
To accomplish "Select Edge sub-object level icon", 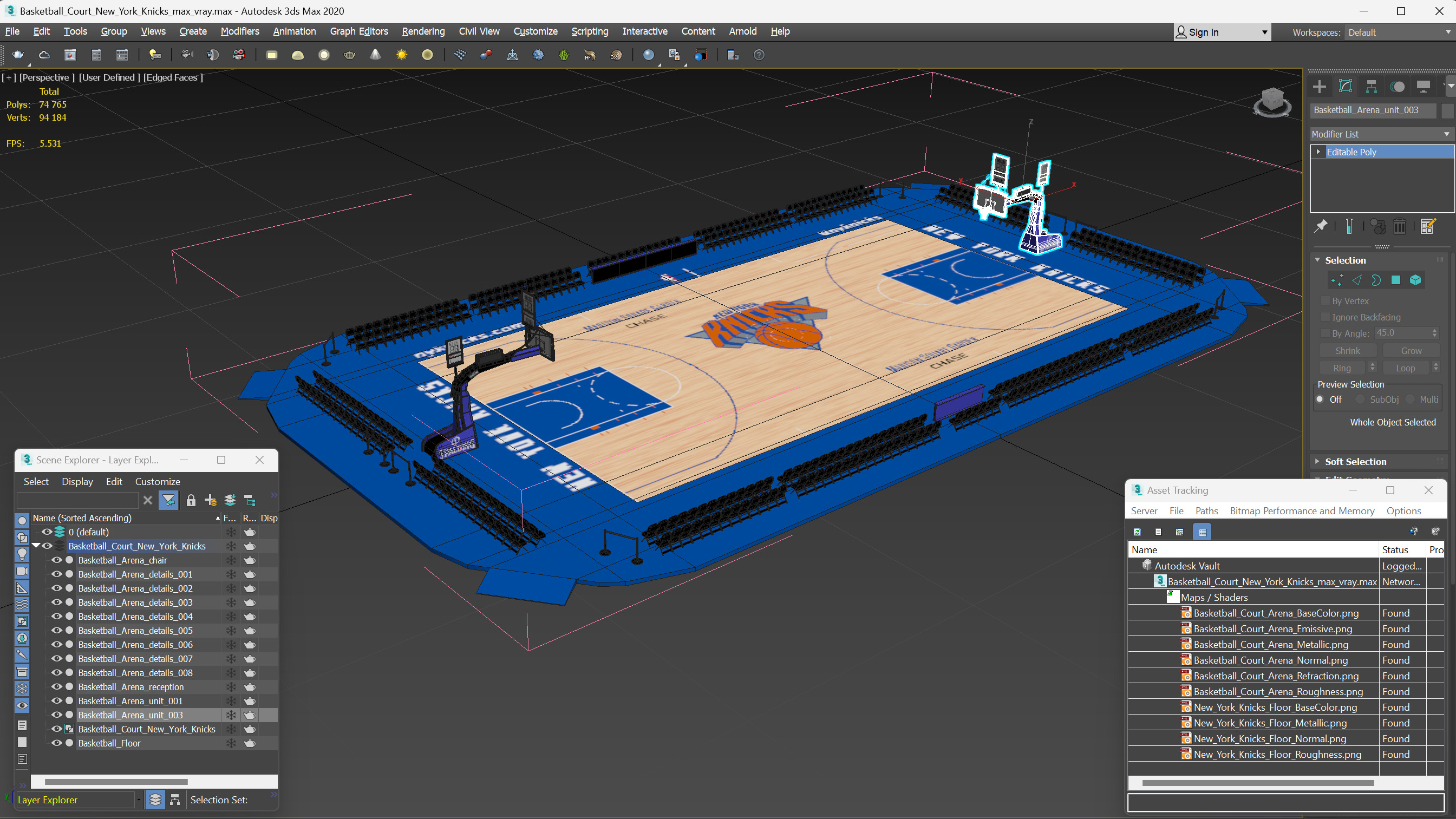I will [1356, 280].
